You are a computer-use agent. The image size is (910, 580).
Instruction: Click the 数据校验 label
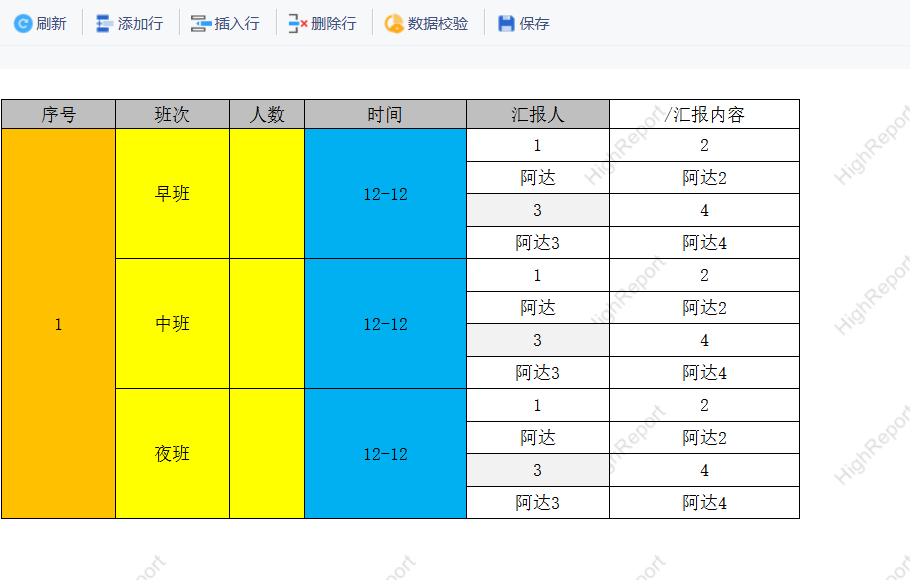[438, 24]
